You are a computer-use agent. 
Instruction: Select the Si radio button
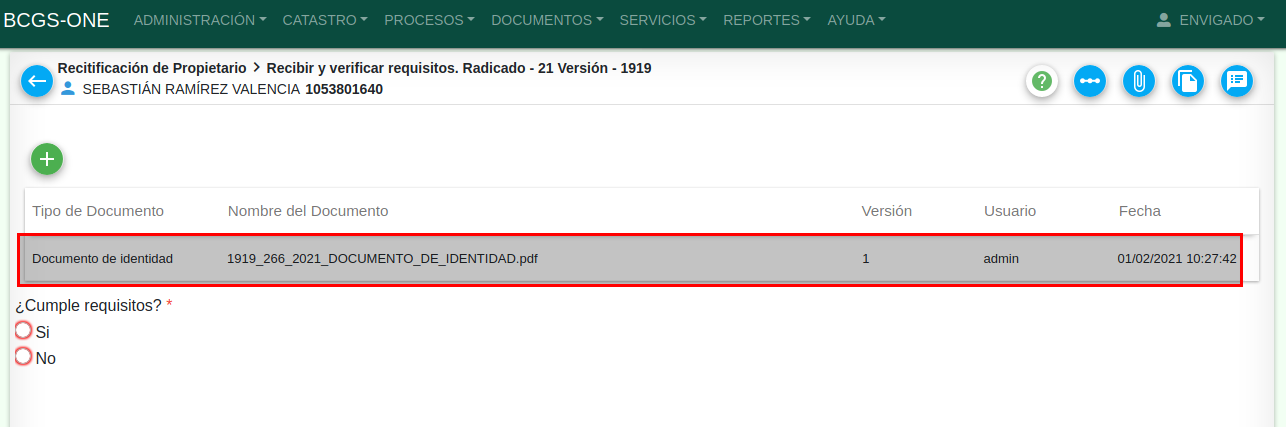point(24,331)
